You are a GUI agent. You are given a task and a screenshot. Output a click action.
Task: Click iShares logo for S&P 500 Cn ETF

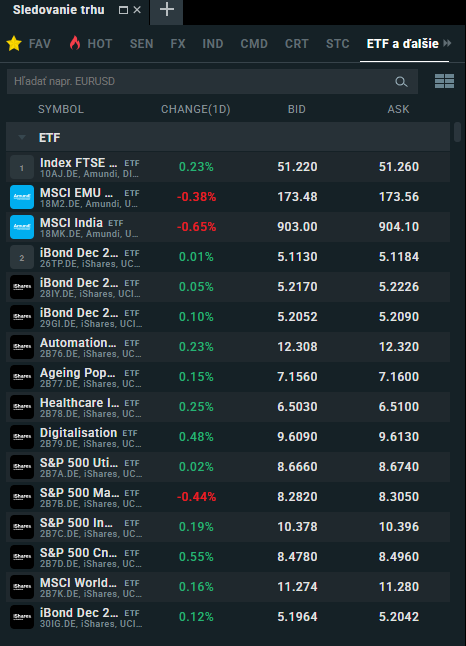coord(22,557)
